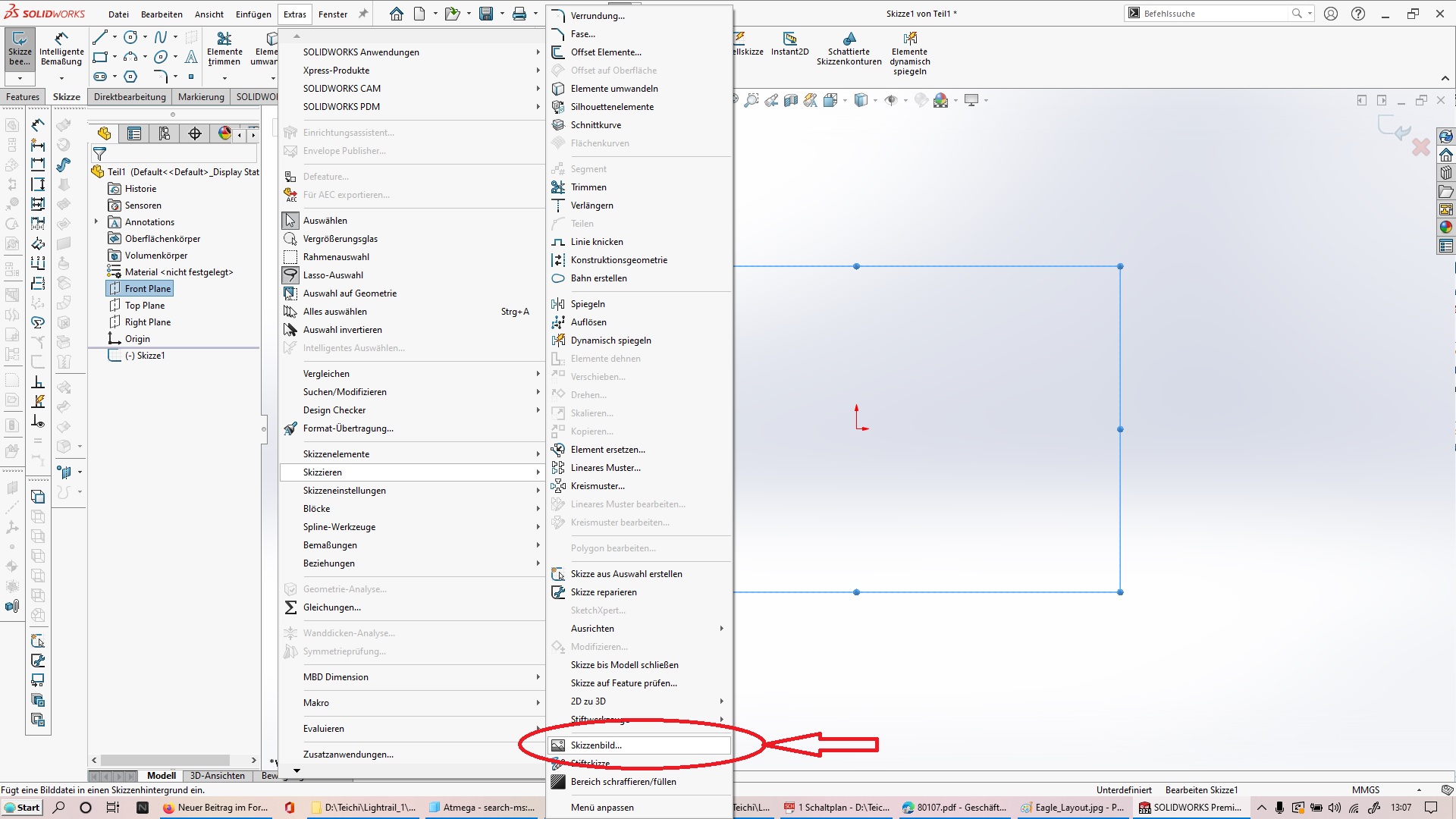The image size is (1456, 819).
Task: Open the Eagle_Layout.jpg taskbar item
Action: [x=1073, y=808]
